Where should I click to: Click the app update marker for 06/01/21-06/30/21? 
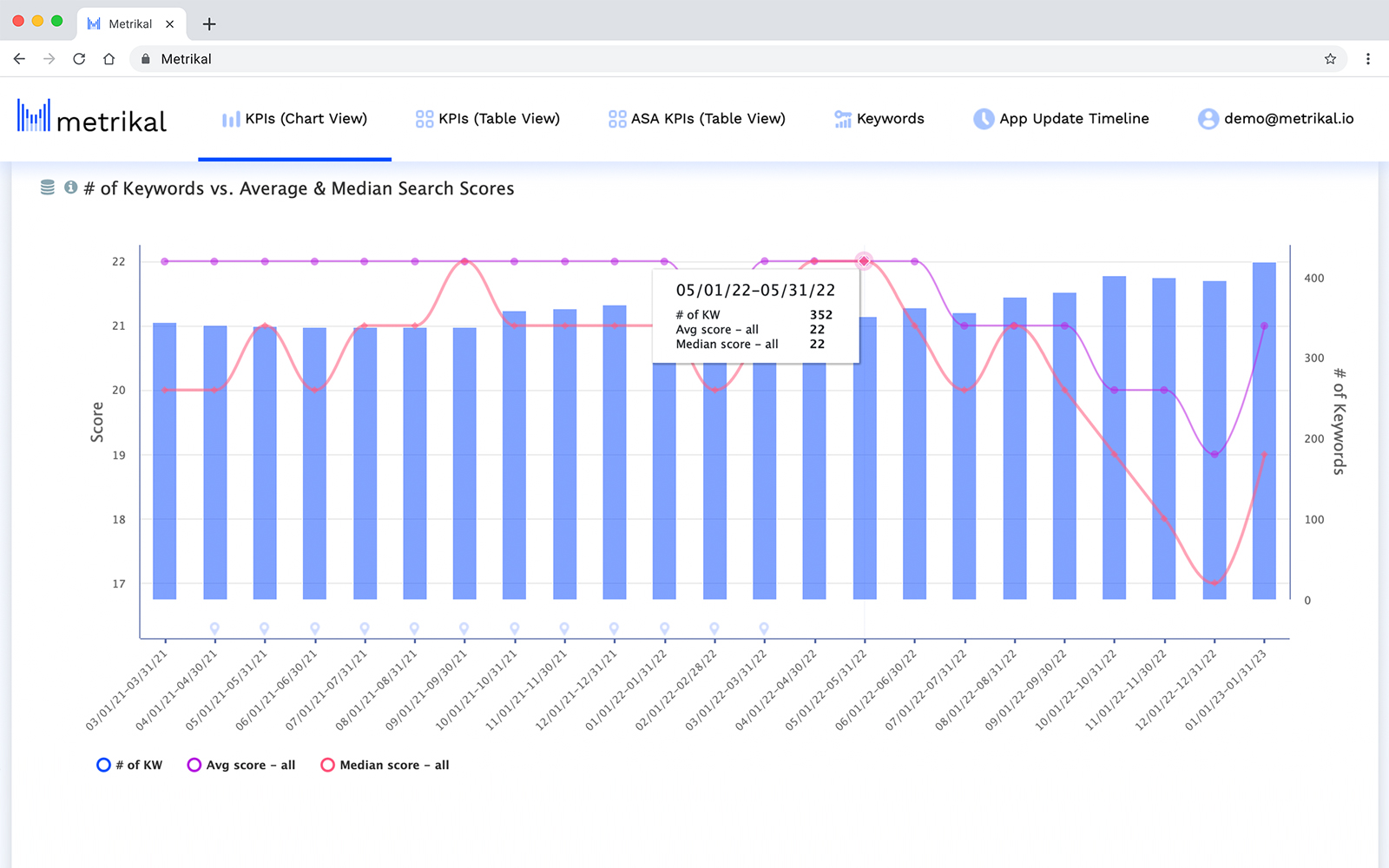click(314, 628)
